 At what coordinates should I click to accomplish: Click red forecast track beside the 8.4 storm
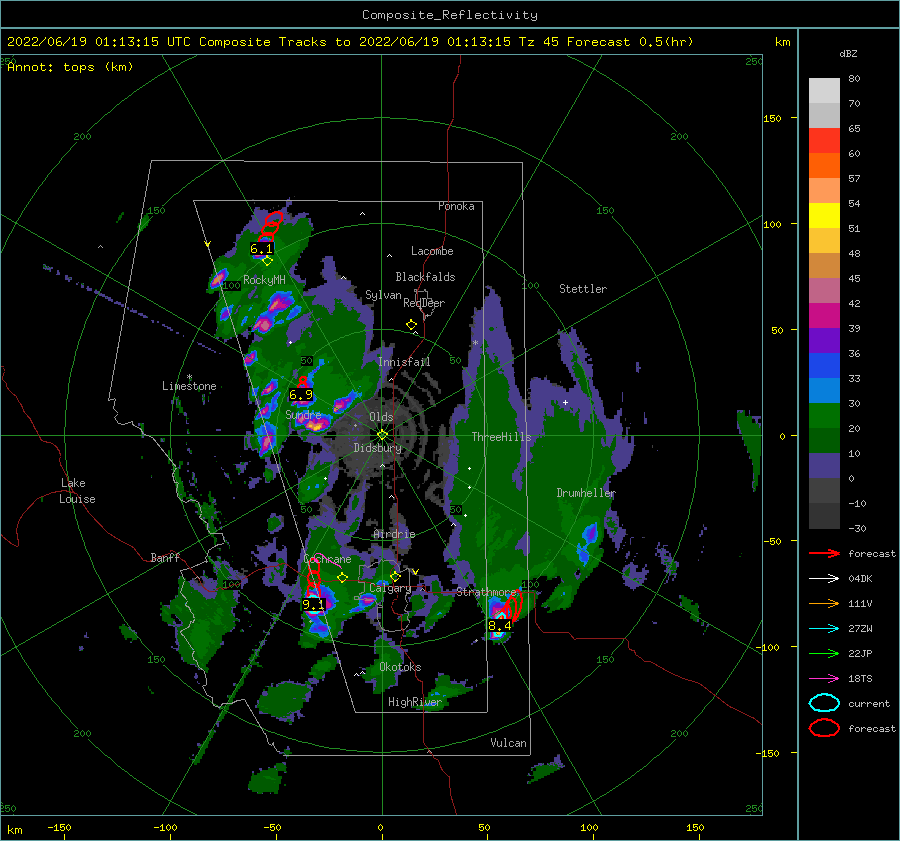(x=511, y=607)
